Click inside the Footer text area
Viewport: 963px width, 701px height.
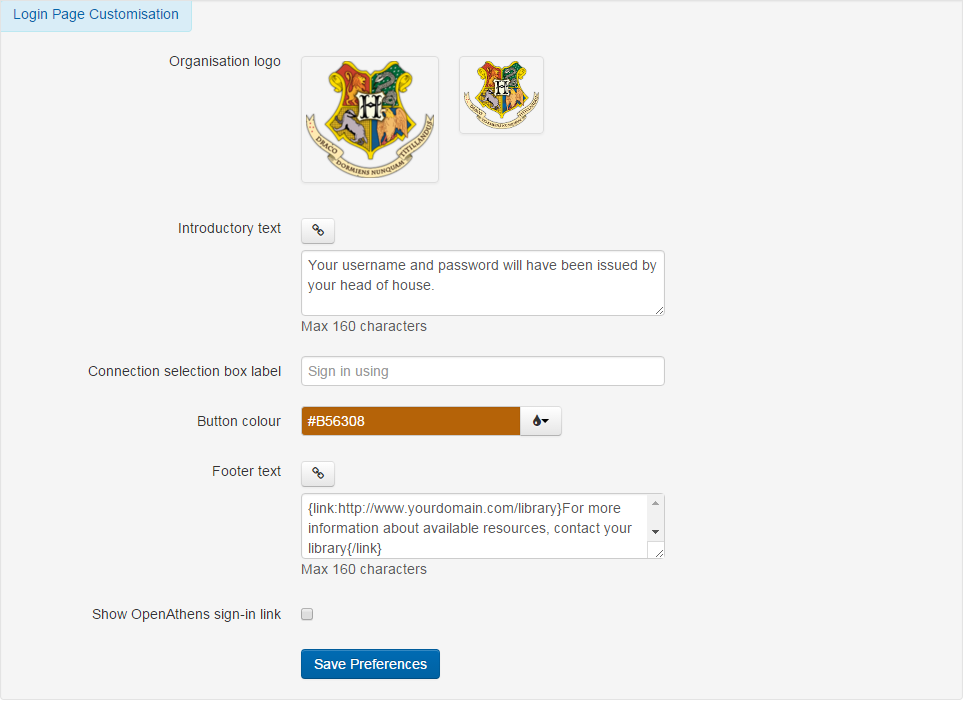point(470,527)
